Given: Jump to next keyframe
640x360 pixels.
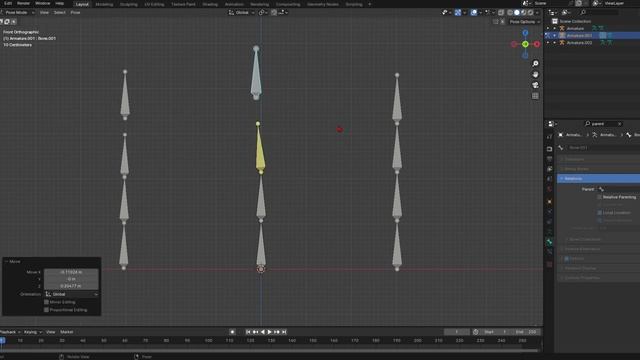Looking at the screenshot, I should 277,332.
